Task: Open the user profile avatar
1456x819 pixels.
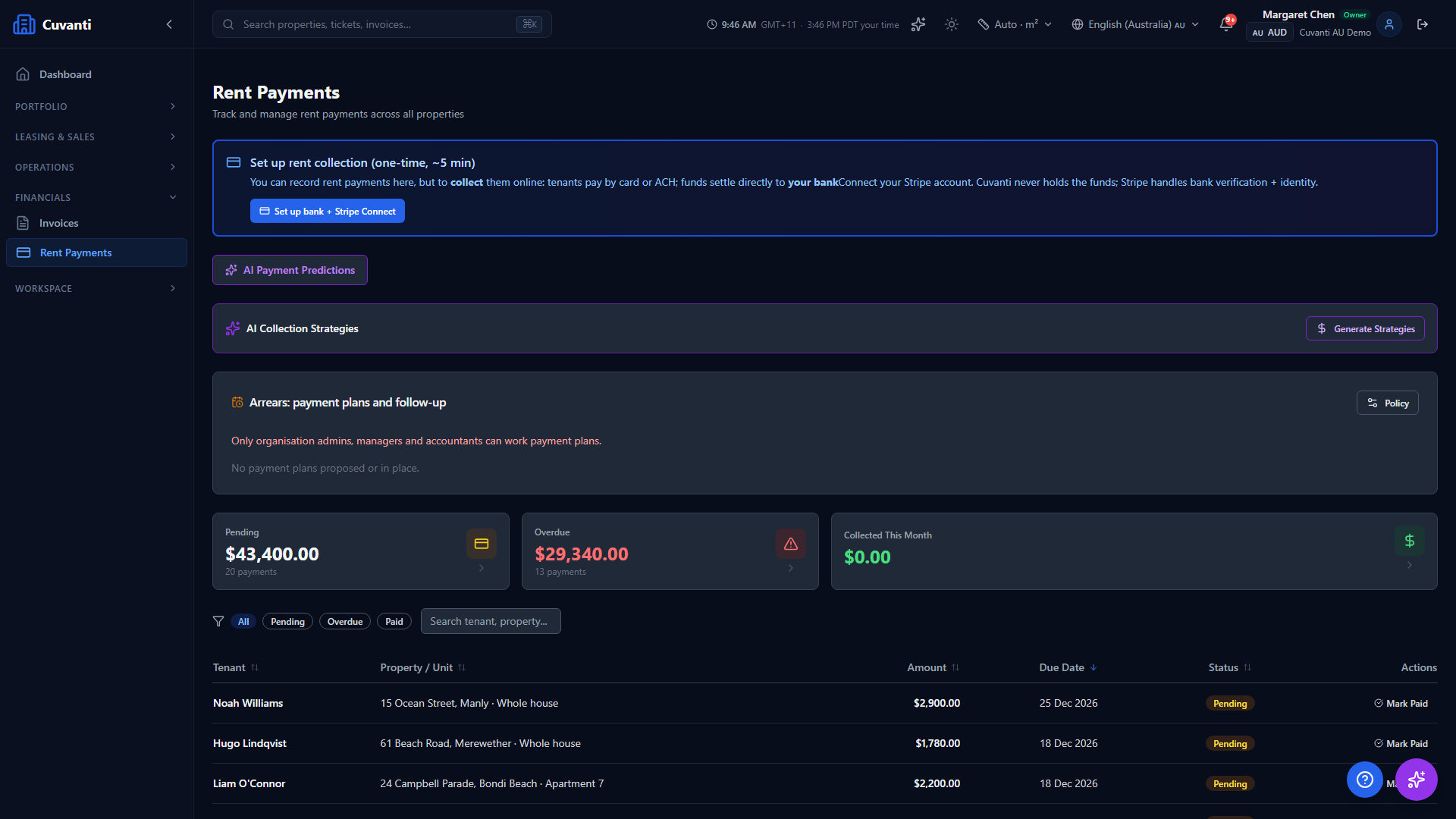Action: (1389, 24)
